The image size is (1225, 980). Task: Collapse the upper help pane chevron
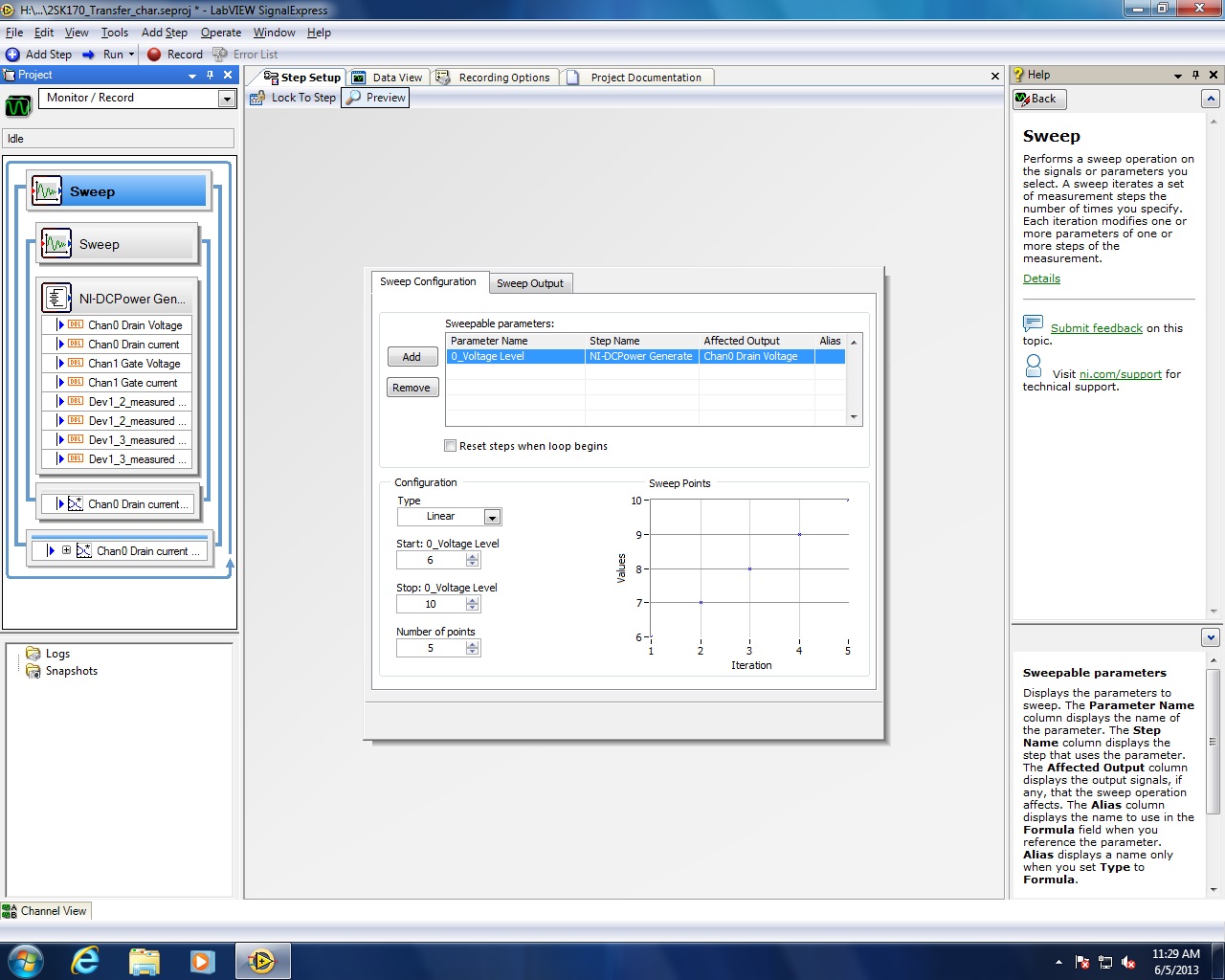1211,99
